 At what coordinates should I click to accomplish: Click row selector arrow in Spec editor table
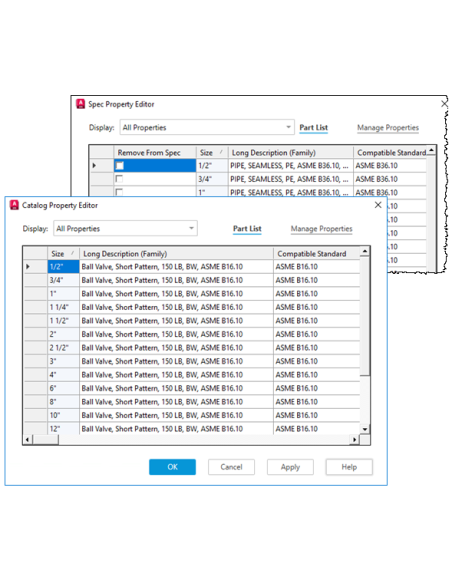coord(94,165)
